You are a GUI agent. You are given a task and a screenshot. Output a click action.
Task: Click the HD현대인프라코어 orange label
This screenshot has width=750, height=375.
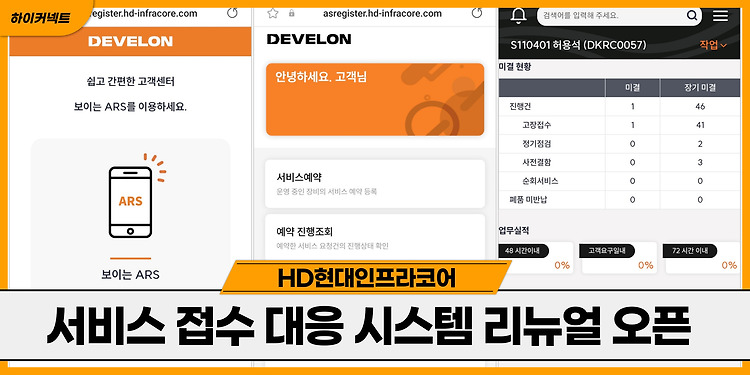click(x=367, y=278)
